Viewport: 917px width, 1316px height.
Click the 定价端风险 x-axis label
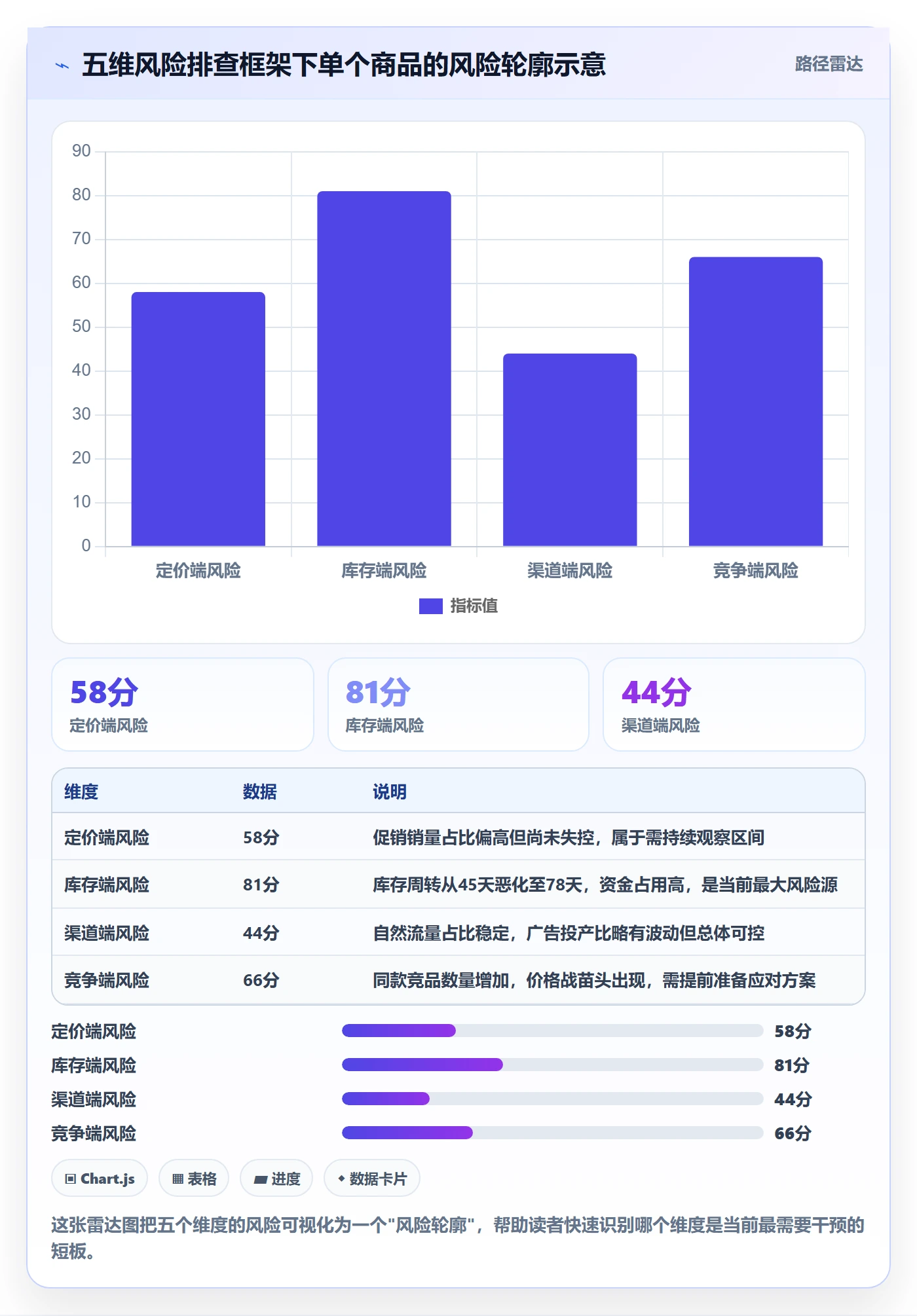pyautogui.click(x=198, y=571)
